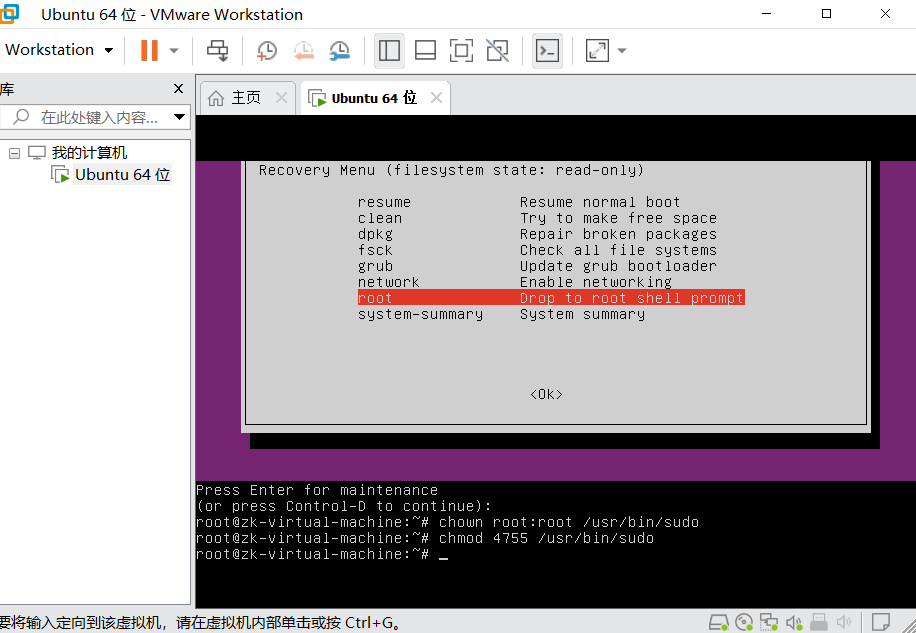Viewport: 916px width, 633px height.
Task: Close the library panel
Action: (x=179, y=89)
